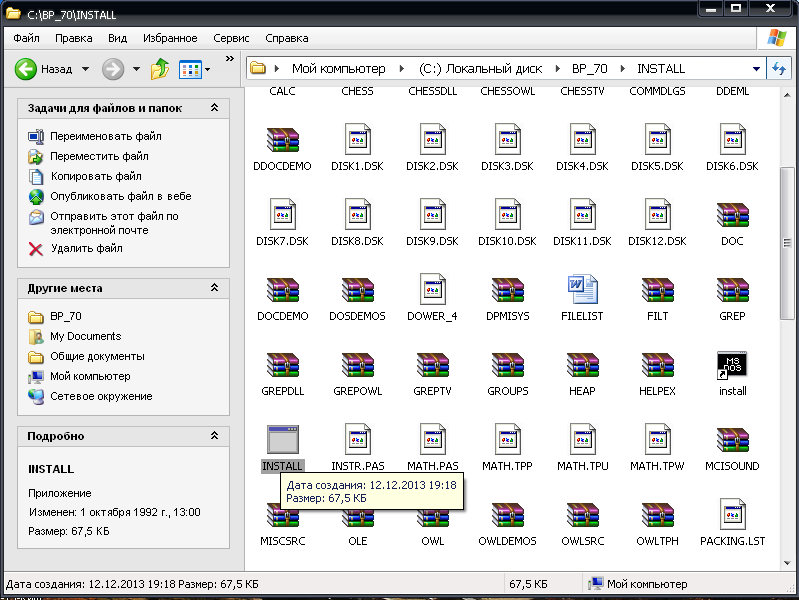Screen dimensions: 799x600
Task: Click Опубликовать файл в вебе link
Action: point(121,196)
